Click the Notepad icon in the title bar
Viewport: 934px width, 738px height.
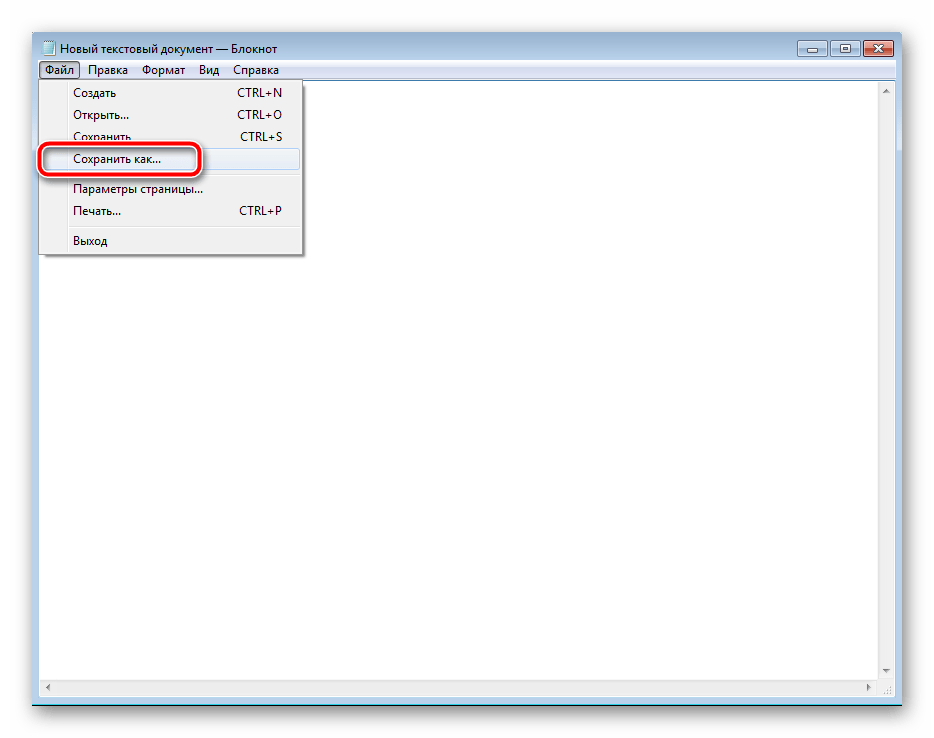coord(48,48)
